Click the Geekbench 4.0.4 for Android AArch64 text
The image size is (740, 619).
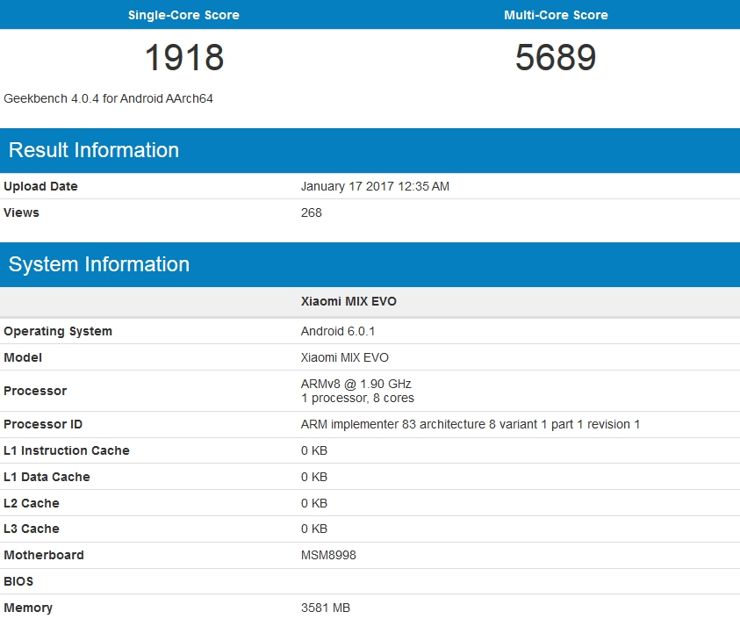coord(108,99)
